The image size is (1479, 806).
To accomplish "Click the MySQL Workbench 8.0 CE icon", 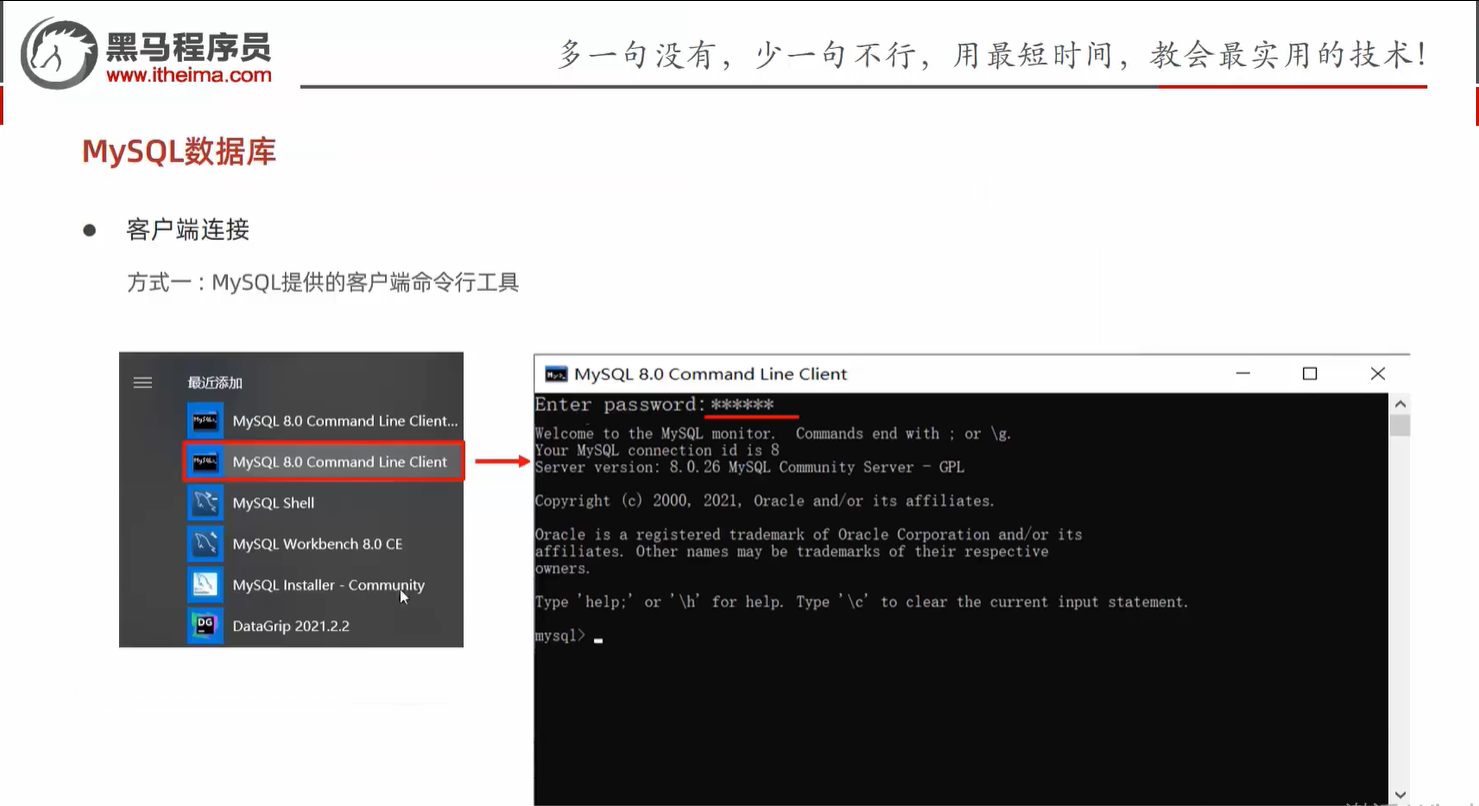I will coord(205,544).
